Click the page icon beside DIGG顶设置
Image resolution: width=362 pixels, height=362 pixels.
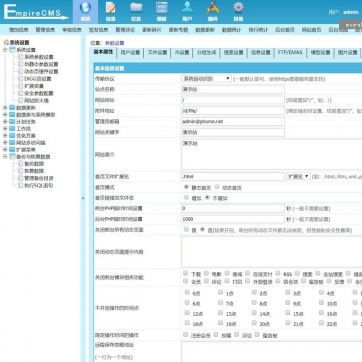click(x=21, y=79)
